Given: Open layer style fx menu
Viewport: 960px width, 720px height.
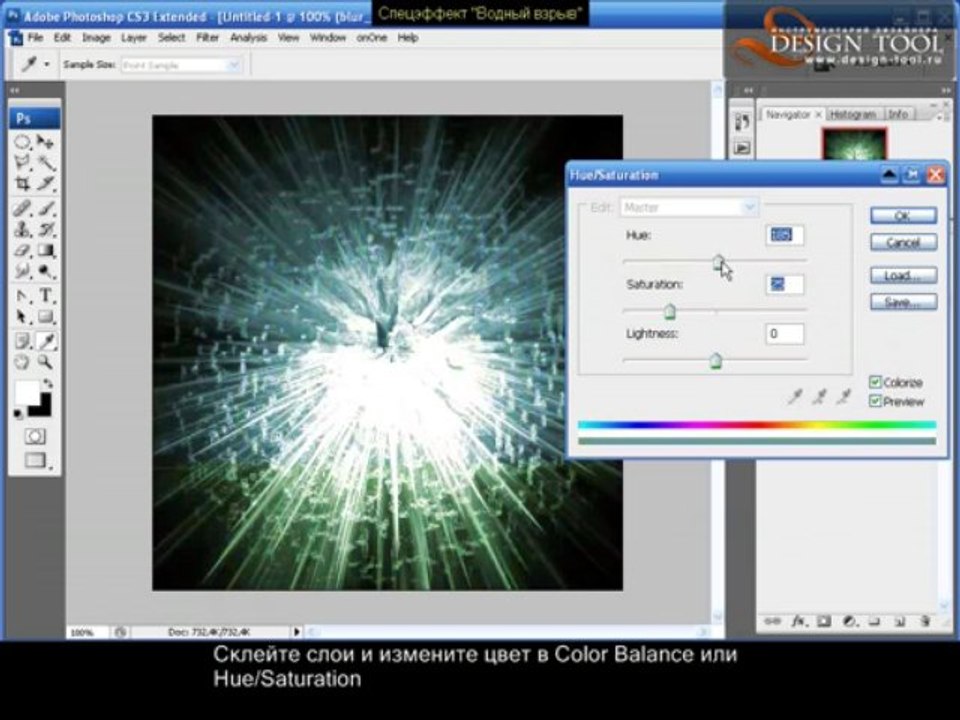Looking at the screenshot, I should pos(799,622).
